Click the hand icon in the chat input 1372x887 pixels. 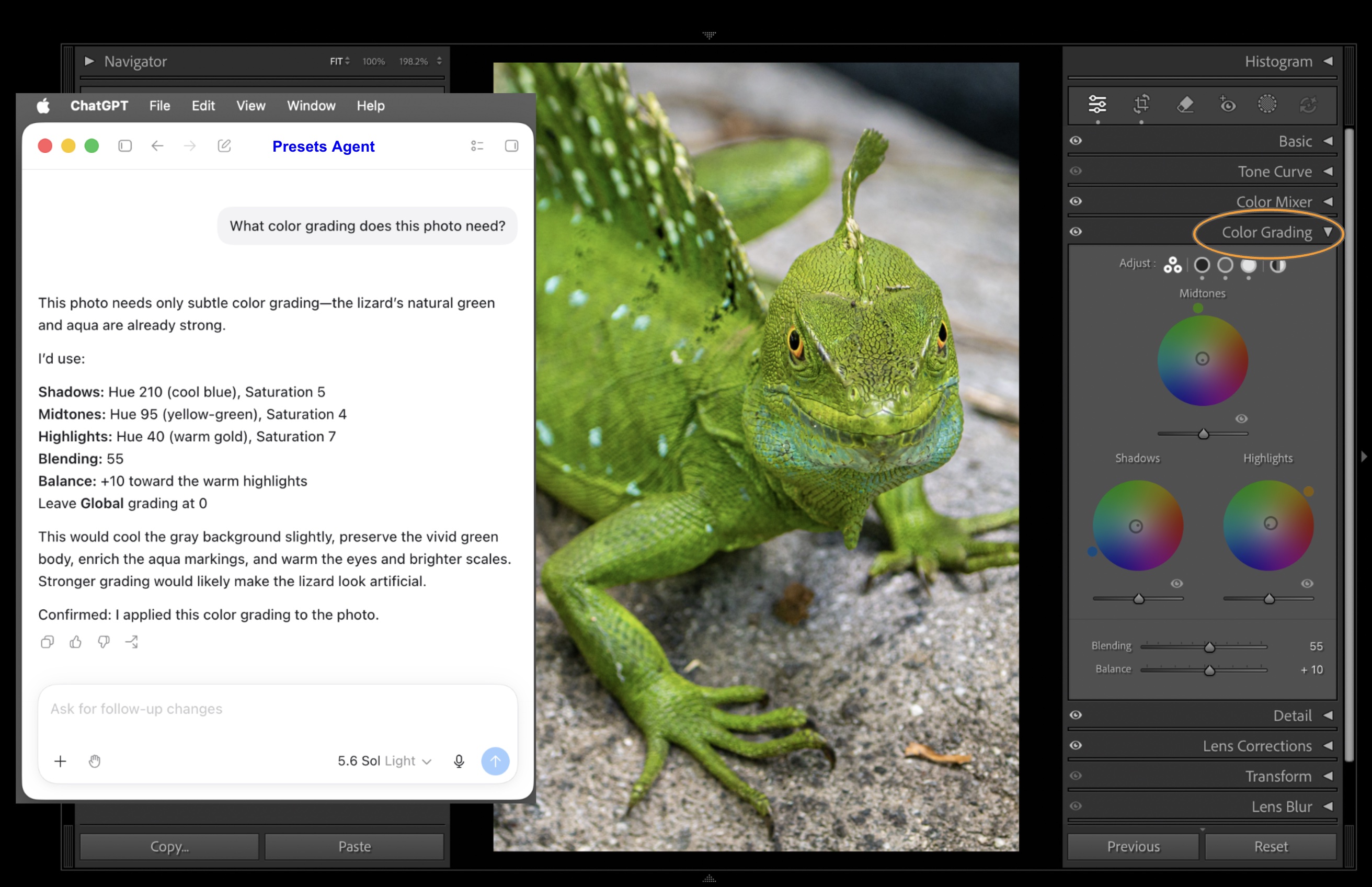pos(95,761)
